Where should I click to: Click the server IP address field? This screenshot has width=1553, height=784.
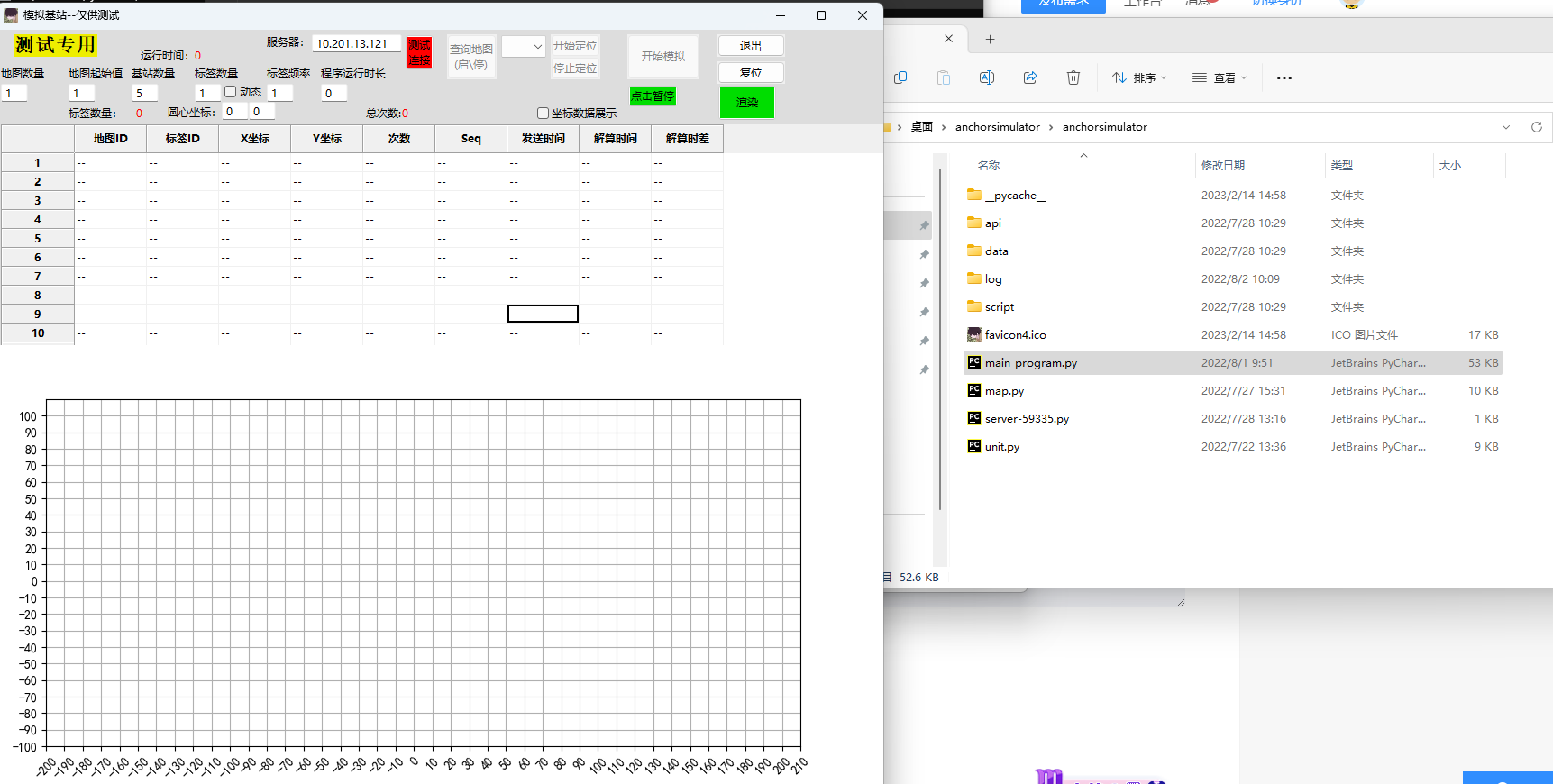coord(356,43)
